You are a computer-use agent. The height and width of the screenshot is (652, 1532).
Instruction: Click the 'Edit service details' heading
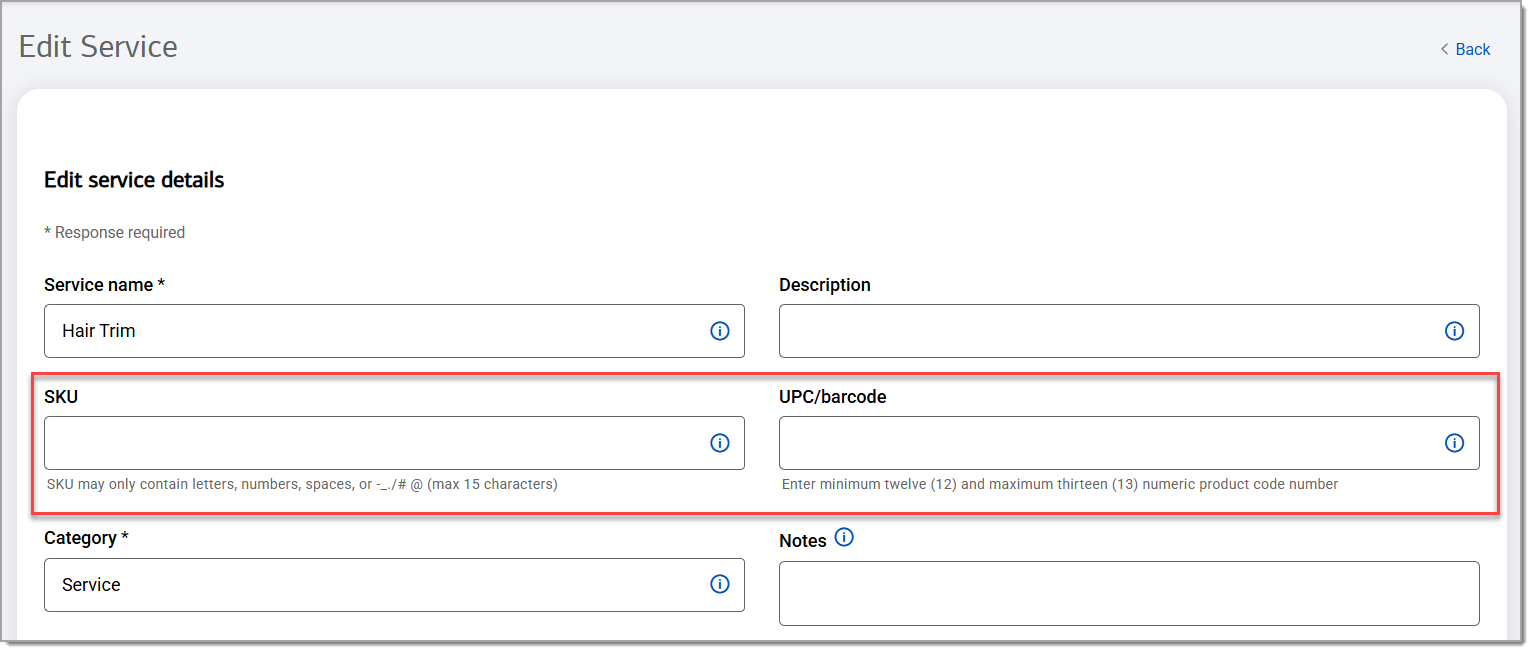click(x=134, y=180)
